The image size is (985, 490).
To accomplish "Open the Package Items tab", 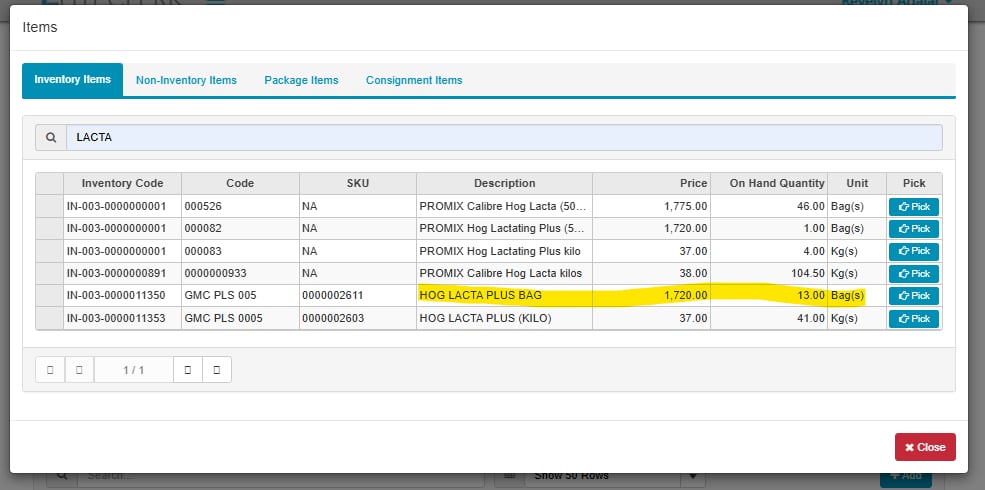I will click(x=301, y=80).
